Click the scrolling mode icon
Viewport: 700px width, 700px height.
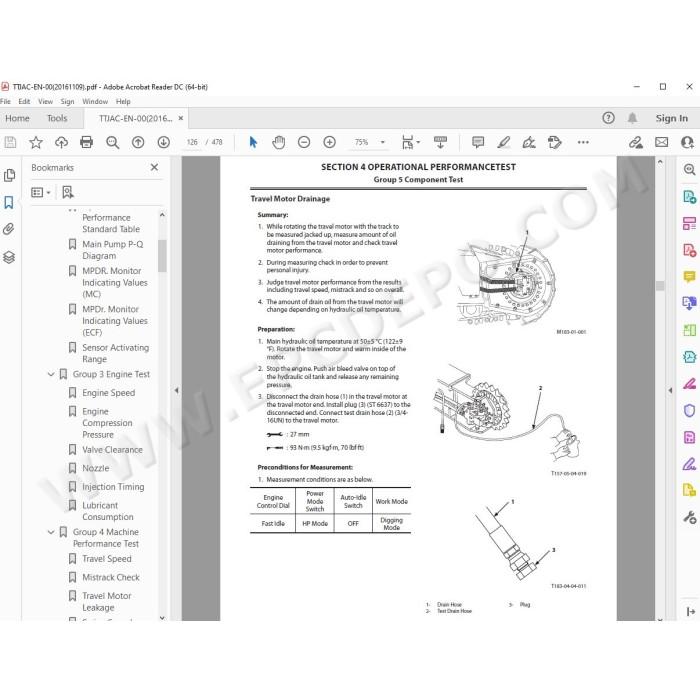[x=440, y=142]
